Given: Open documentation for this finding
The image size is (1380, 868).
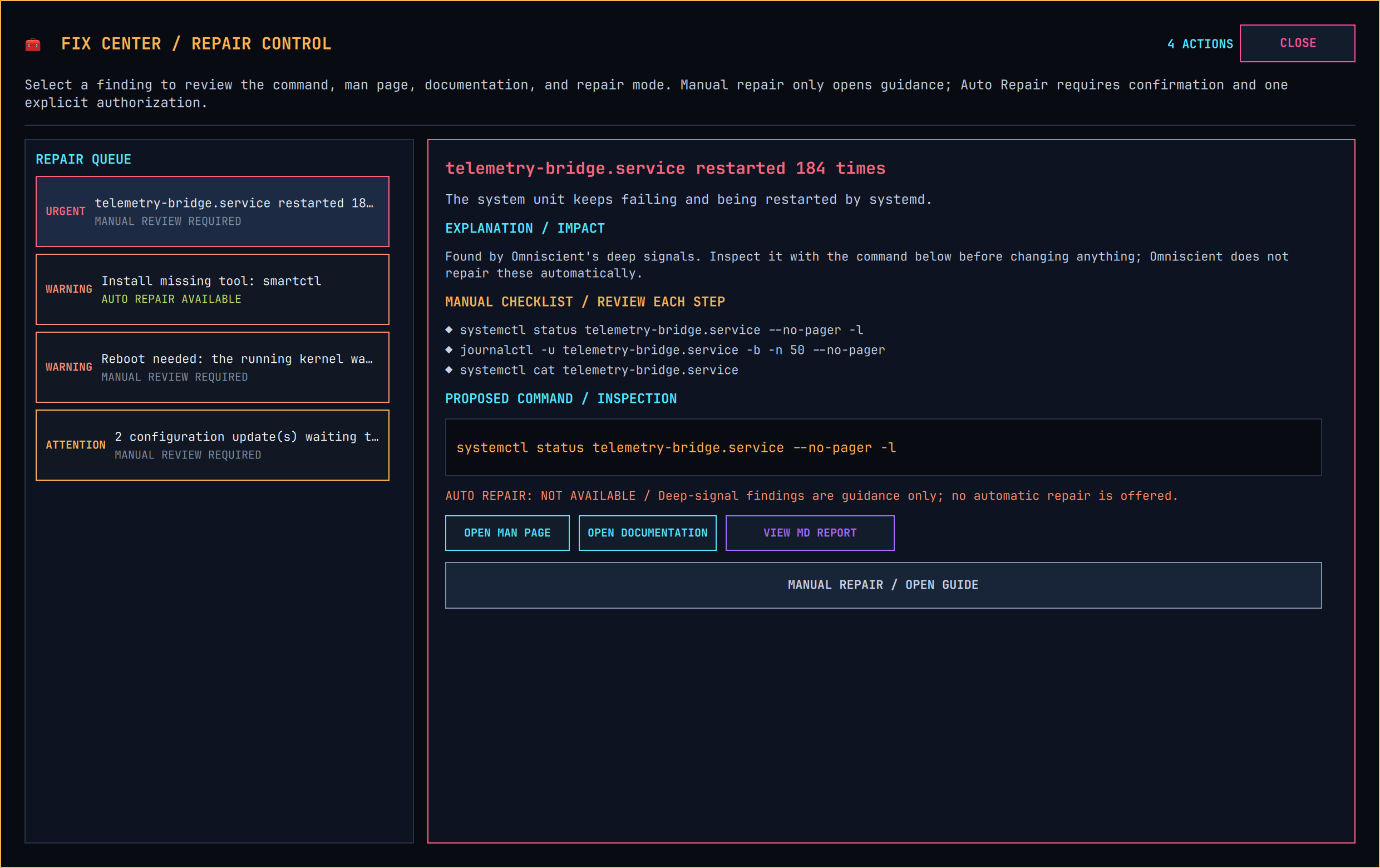Looking at the screenshot, I should [x=648, y=533].
